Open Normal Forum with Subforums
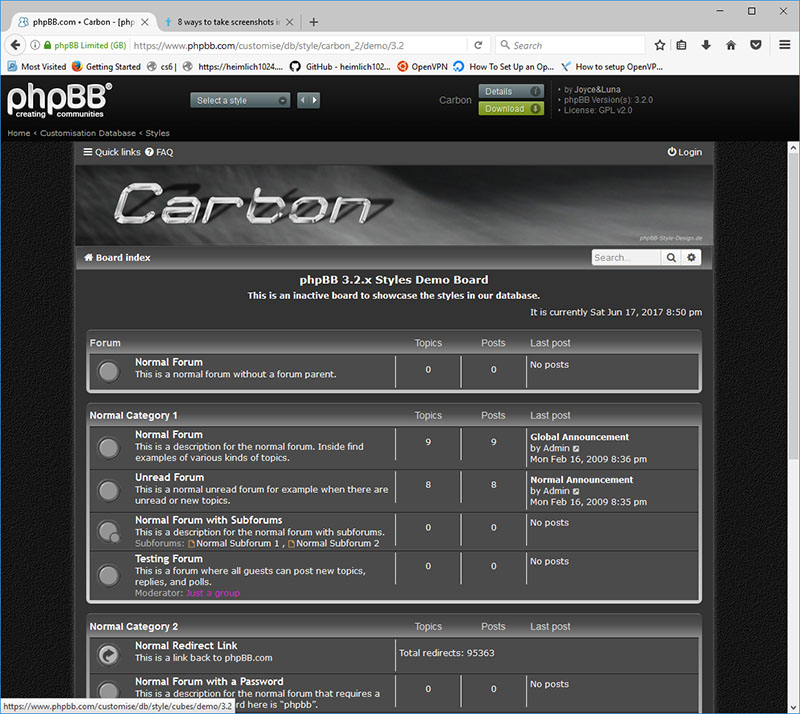The width and height of the screenshot is (800, 714). pyautogui.click(x=208, y=520)
